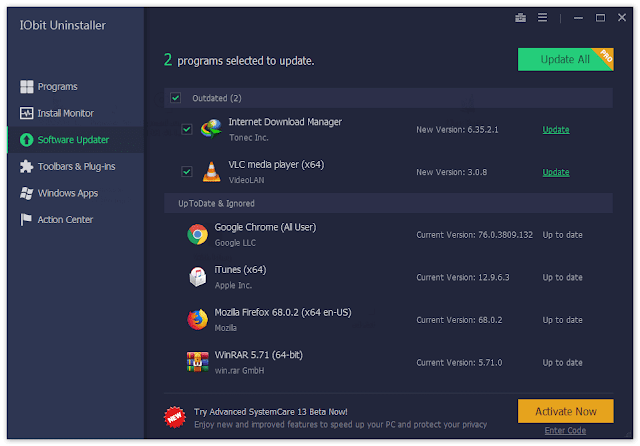Viewport: 640px width, 446px height.
Task: Click the win.rar GmbH publisher text
Action: [239, 371]
